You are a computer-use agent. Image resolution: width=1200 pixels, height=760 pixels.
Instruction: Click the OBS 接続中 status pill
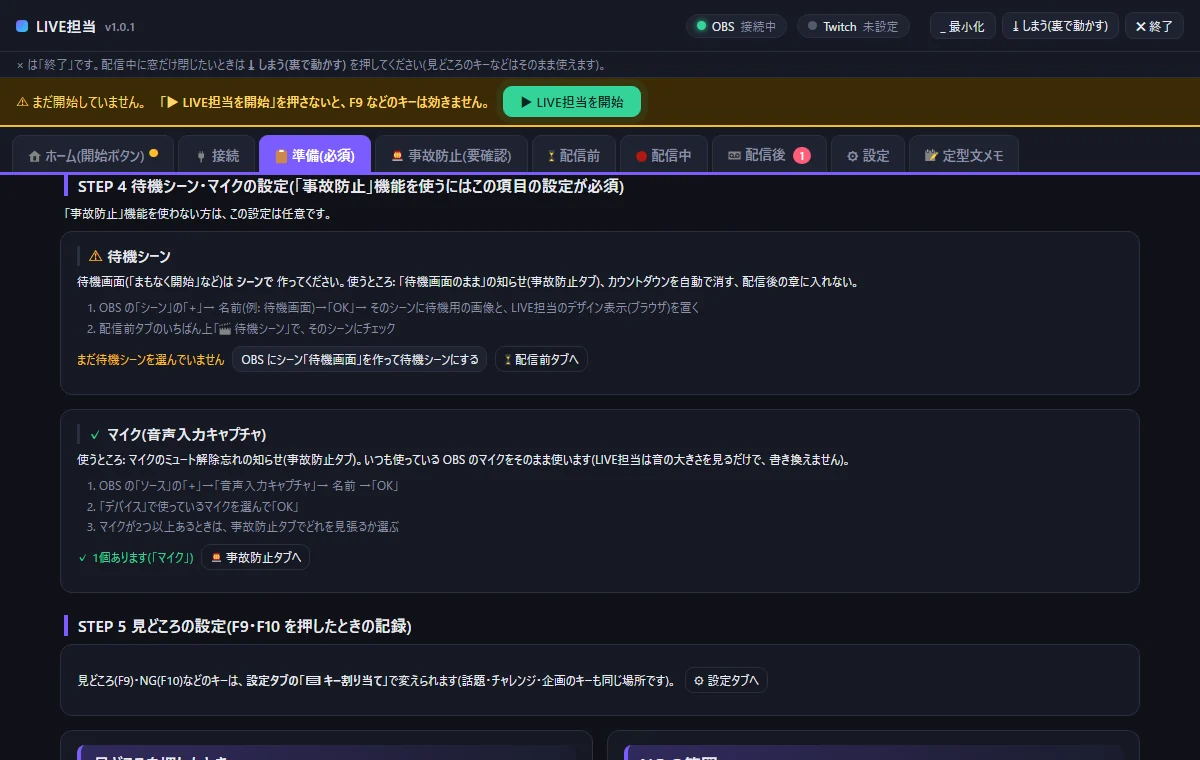tap(737, 26)
